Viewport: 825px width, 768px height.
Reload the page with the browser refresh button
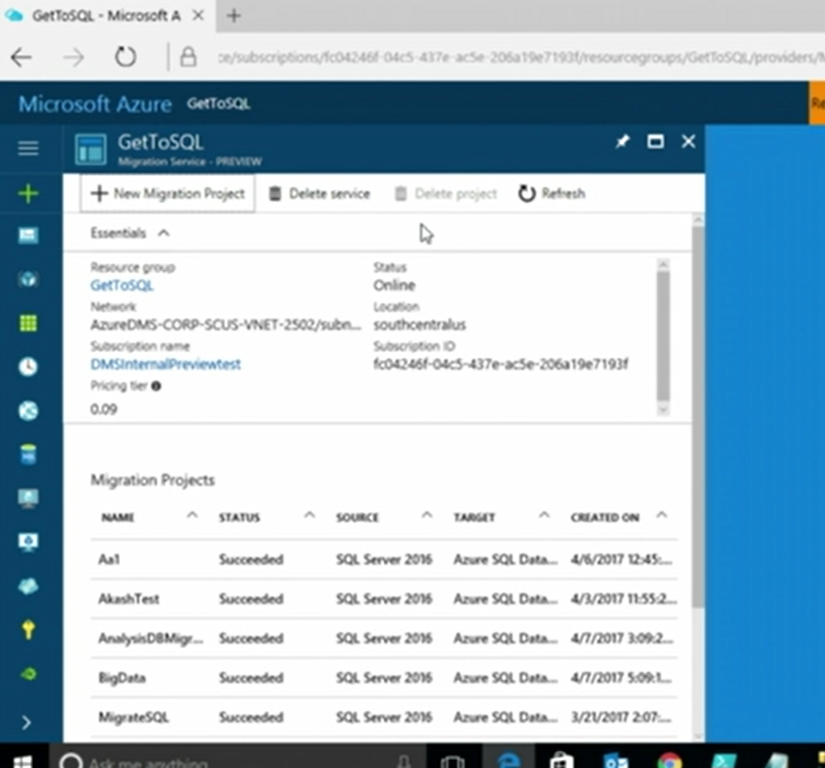pos(125,57)
